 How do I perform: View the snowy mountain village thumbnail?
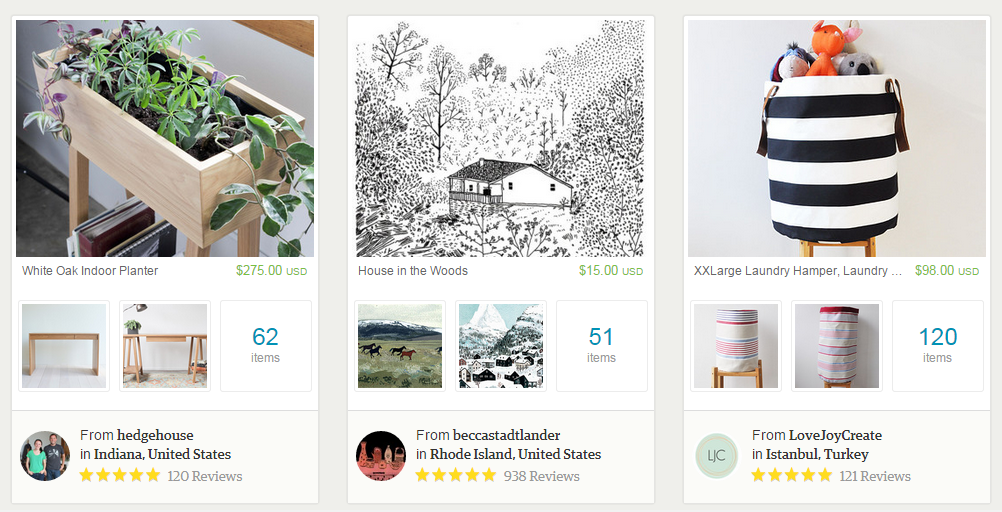tap(501, 346)
